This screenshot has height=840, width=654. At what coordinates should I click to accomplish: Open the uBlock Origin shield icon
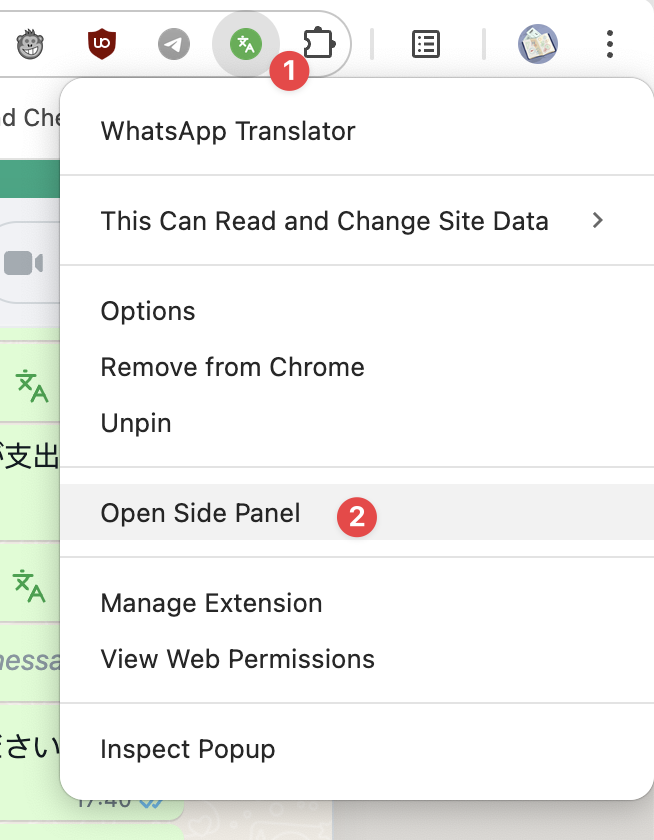102,44
